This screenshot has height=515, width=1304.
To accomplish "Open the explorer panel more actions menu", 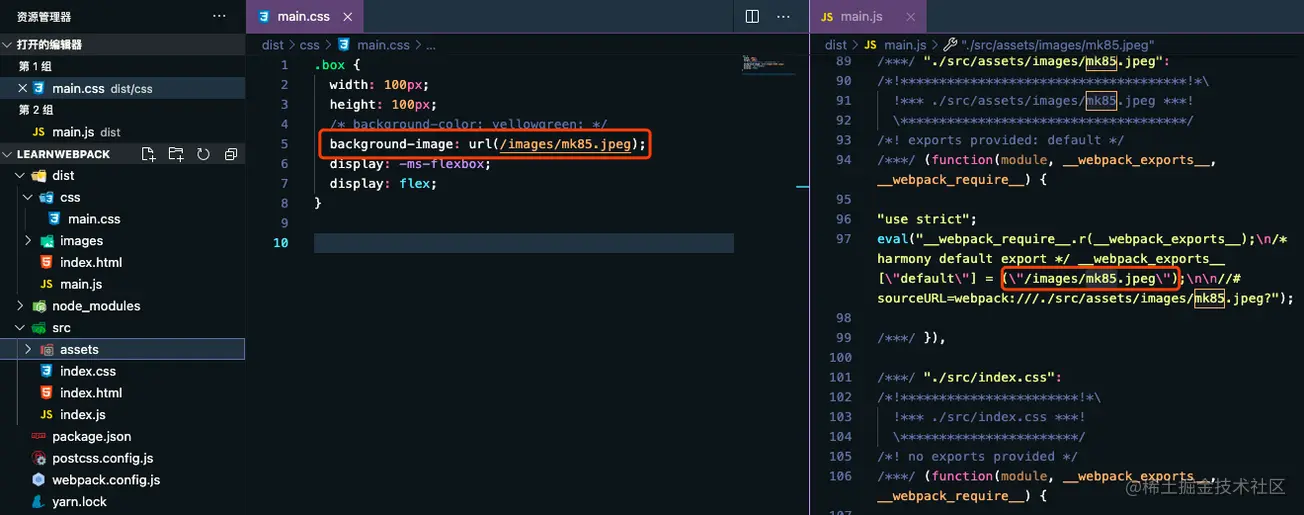I will (220, 17).
